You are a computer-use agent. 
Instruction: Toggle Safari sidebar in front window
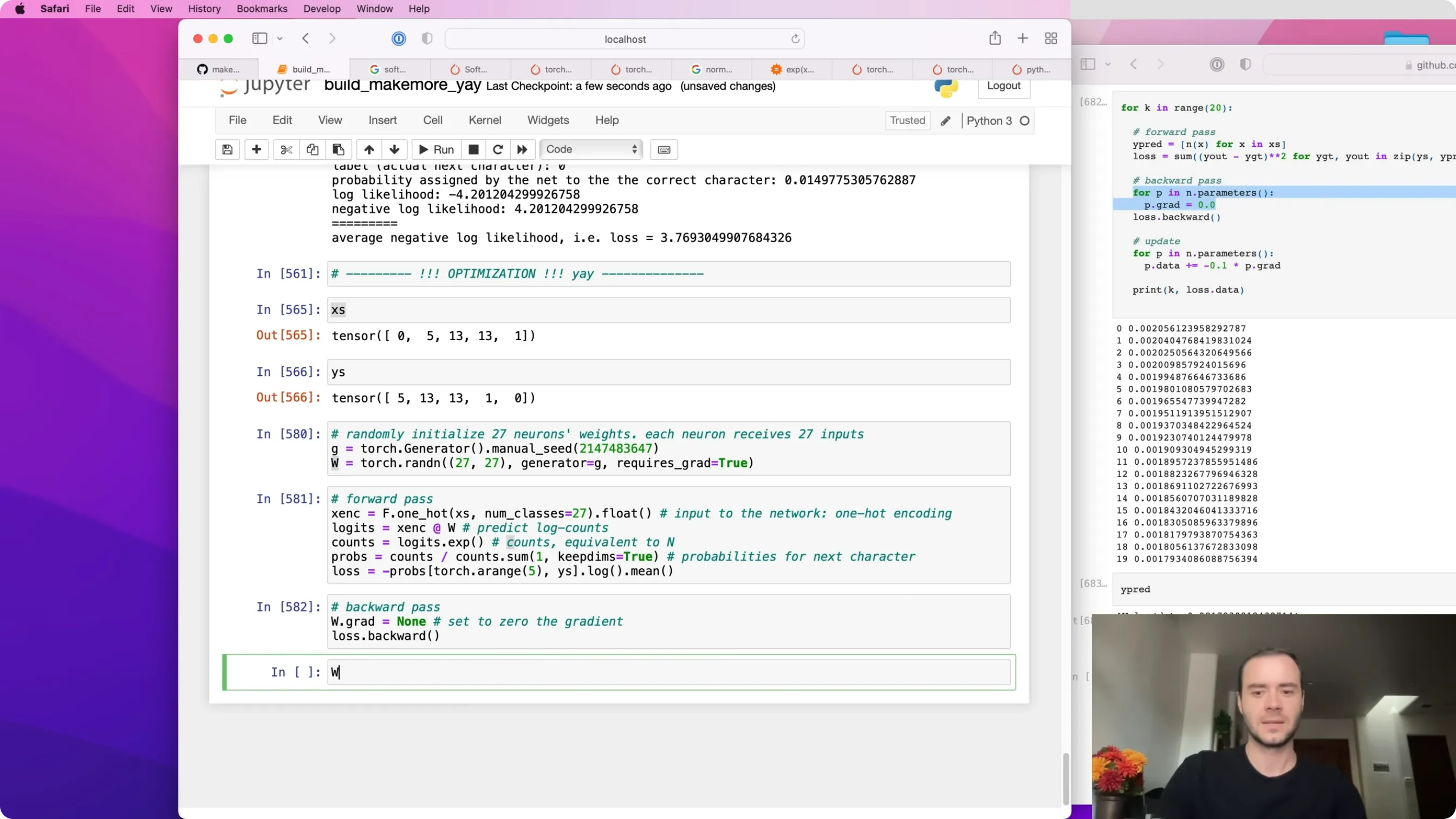(x=259, y=38)
